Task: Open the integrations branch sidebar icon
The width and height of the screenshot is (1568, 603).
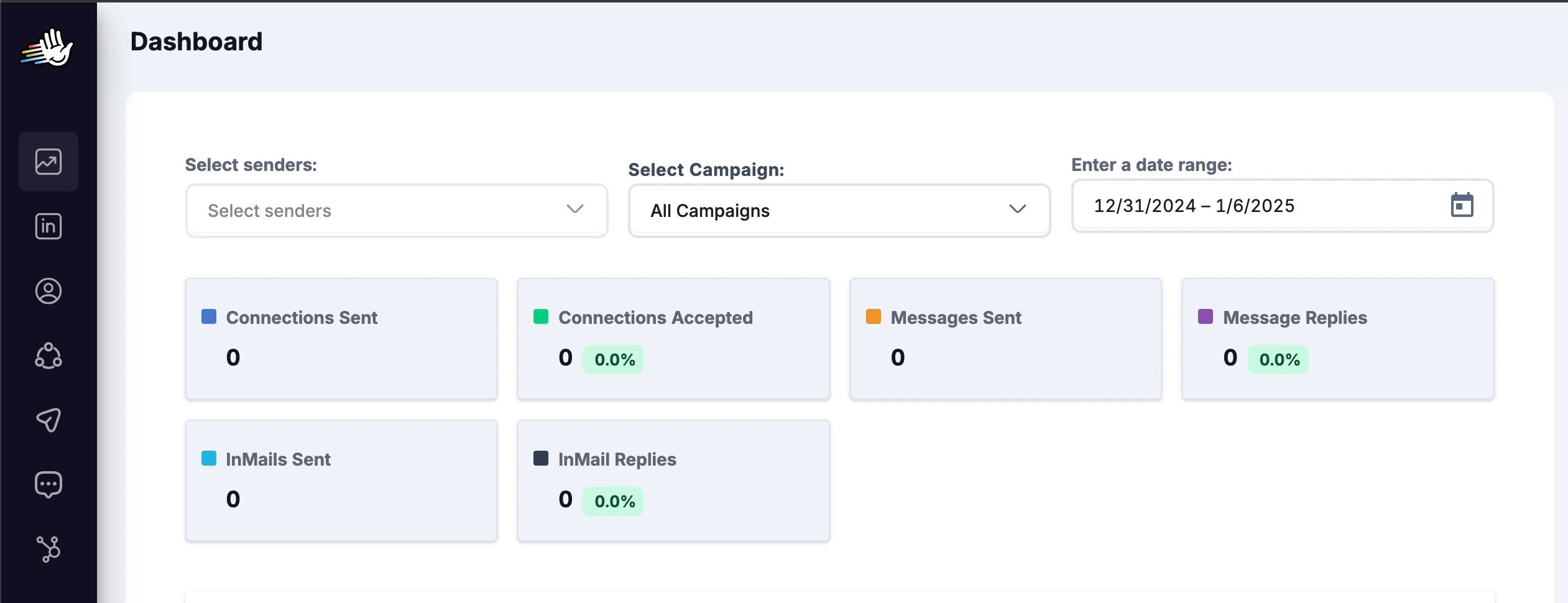Action: coord(48,549)
